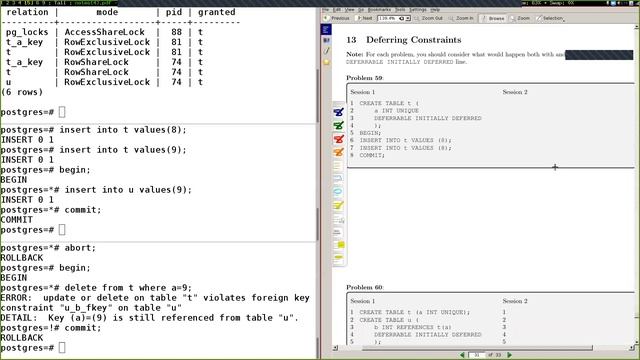Screen dimensions: 640x360
Task: Click the 'relation' column header
Action: pyautogui.click(x=27, y=12)
